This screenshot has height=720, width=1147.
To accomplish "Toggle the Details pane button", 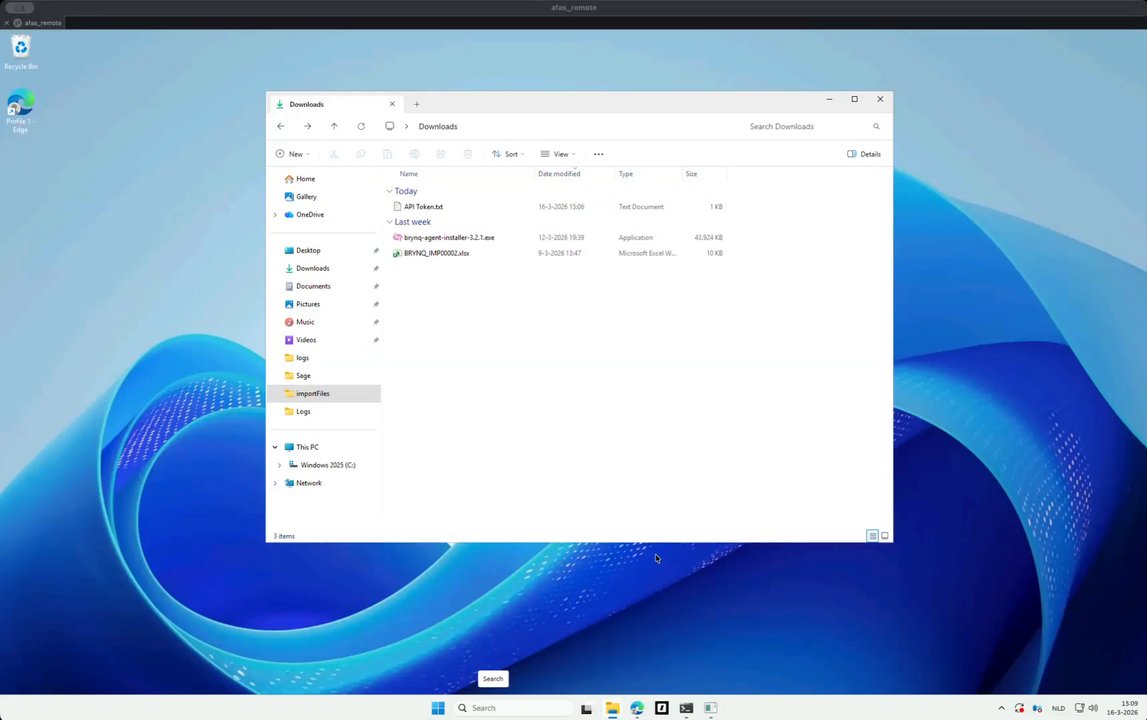I will pyautogui.click(x=864, y=154).
